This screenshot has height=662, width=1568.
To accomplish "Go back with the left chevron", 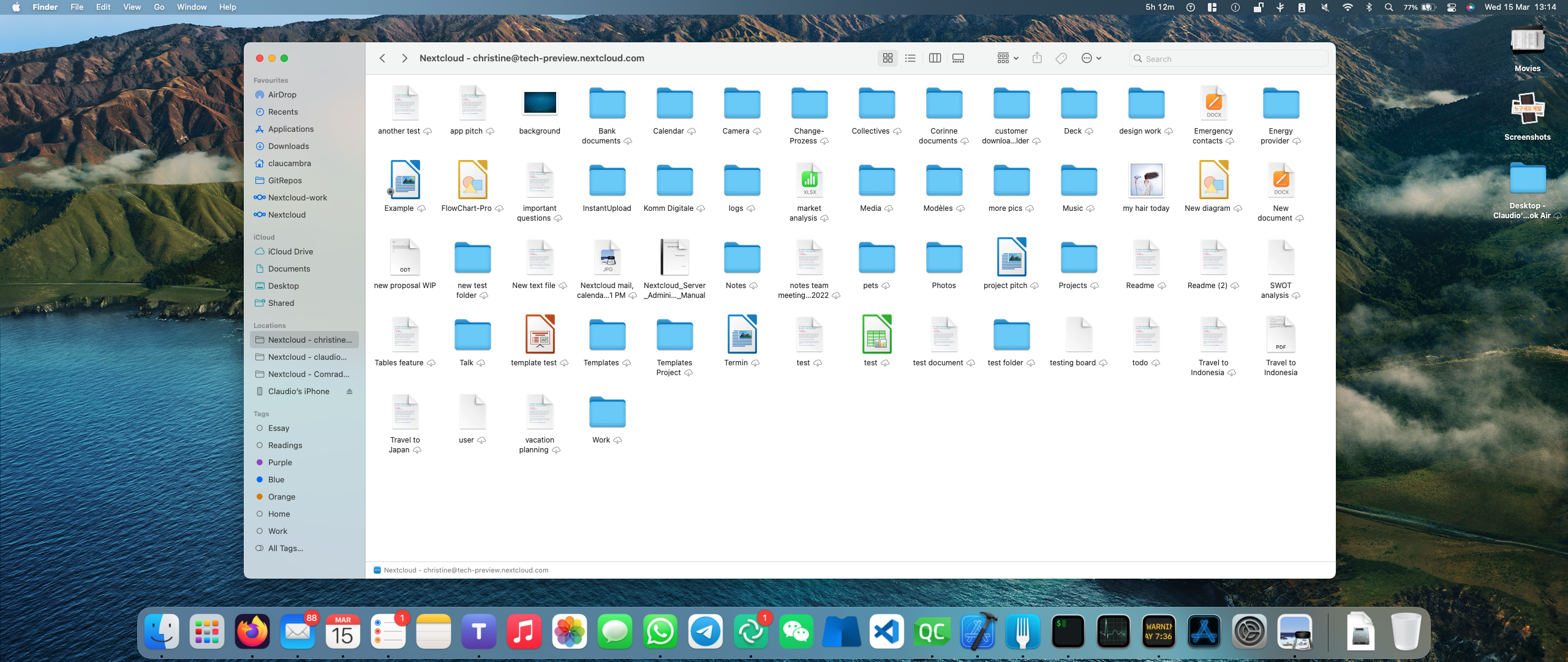I will 382,58.
